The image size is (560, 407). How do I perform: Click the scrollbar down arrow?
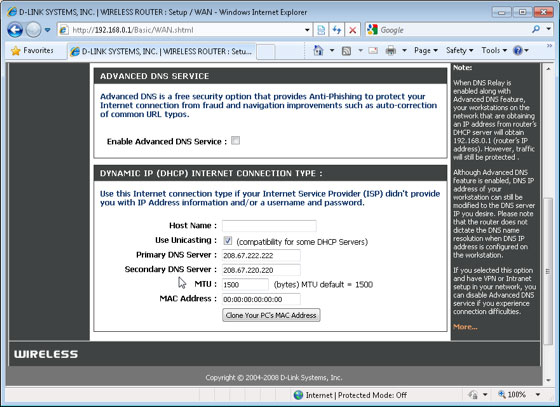point(548,380)
